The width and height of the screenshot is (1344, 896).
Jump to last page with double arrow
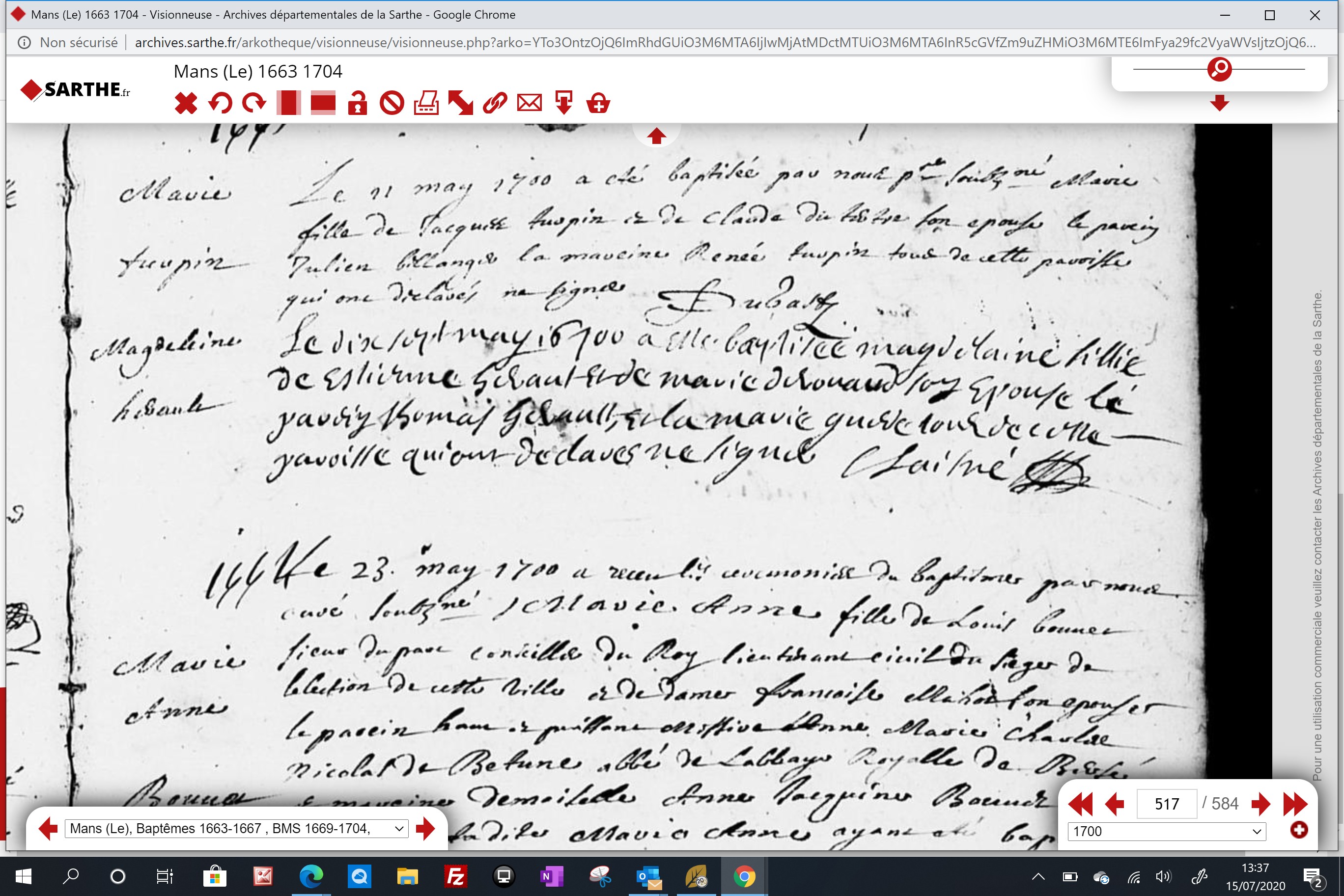[x=1295, y=804]
